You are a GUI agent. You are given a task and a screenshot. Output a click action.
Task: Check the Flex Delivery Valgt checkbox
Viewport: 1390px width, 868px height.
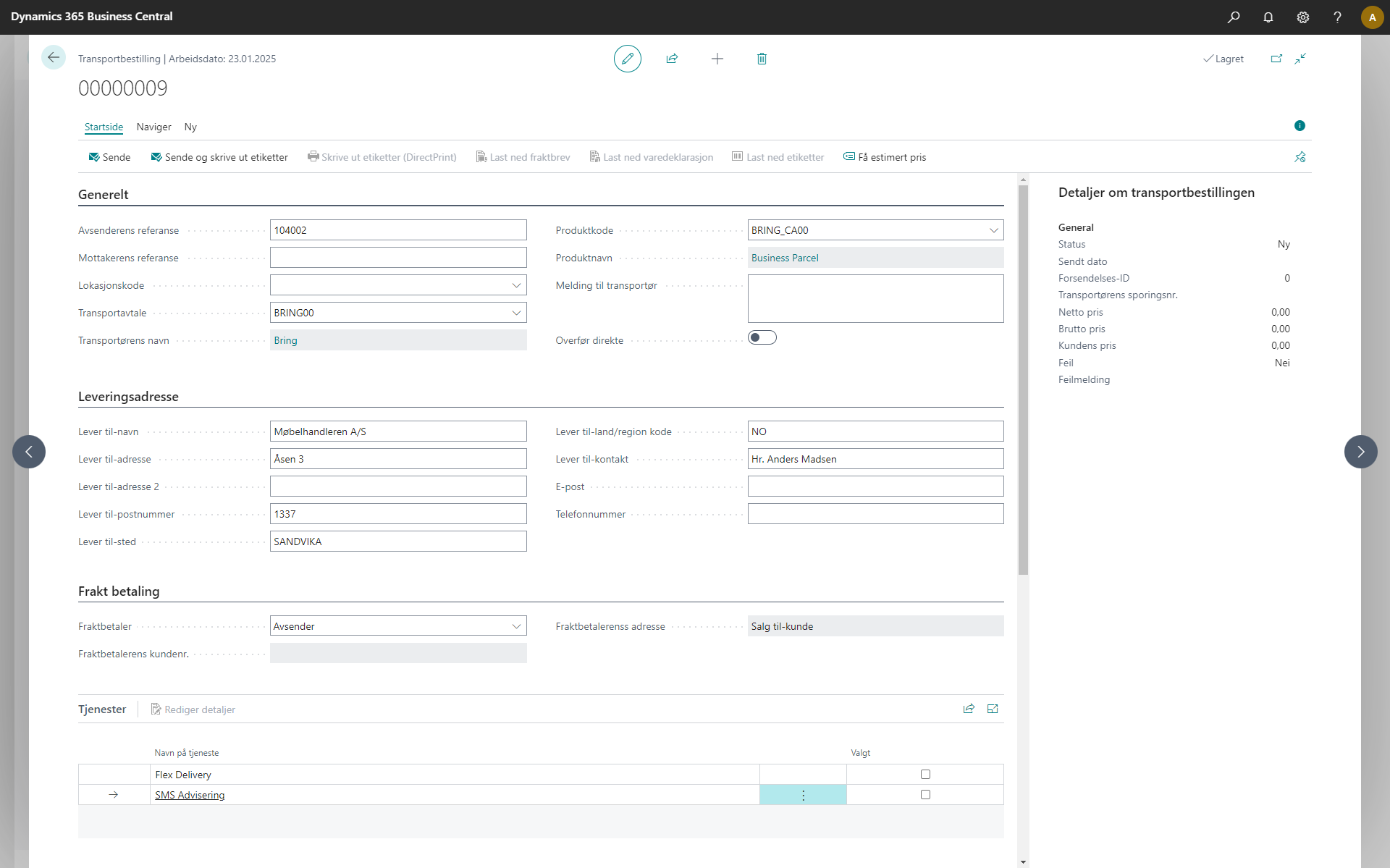(924, 775)
